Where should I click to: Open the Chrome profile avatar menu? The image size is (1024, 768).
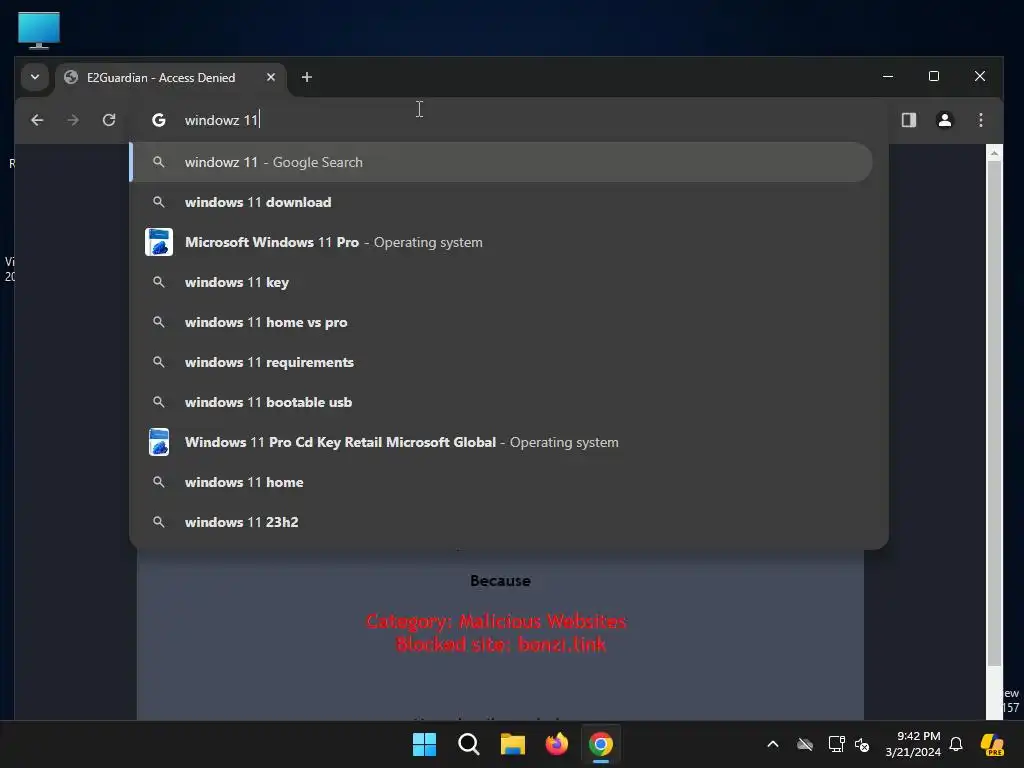click(x=944, y=120)
